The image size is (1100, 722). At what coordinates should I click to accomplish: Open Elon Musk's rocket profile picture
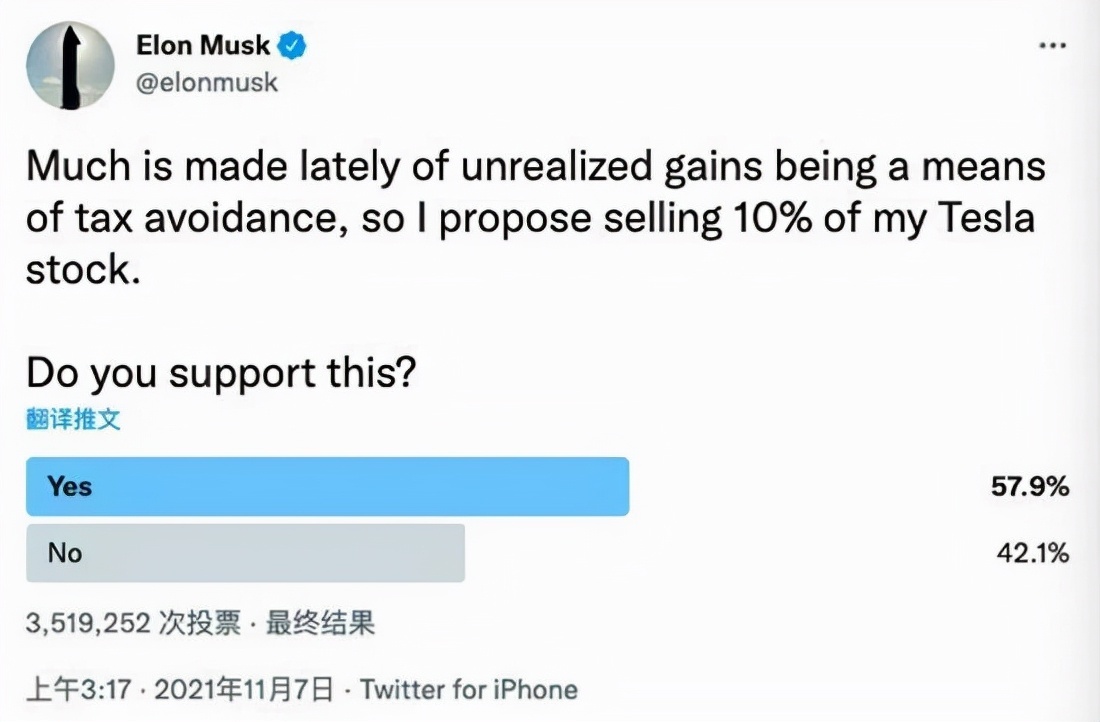click(70, 65)
